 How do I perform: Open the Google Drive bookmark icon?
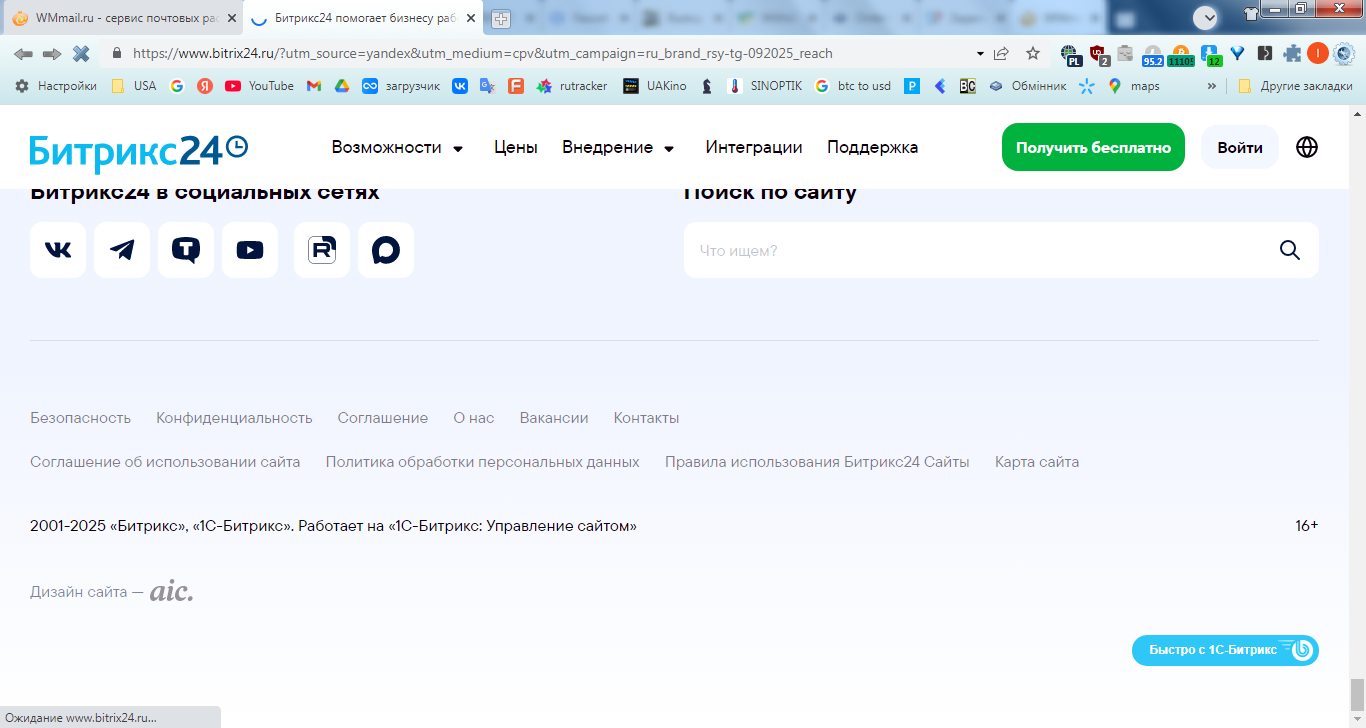341,86
